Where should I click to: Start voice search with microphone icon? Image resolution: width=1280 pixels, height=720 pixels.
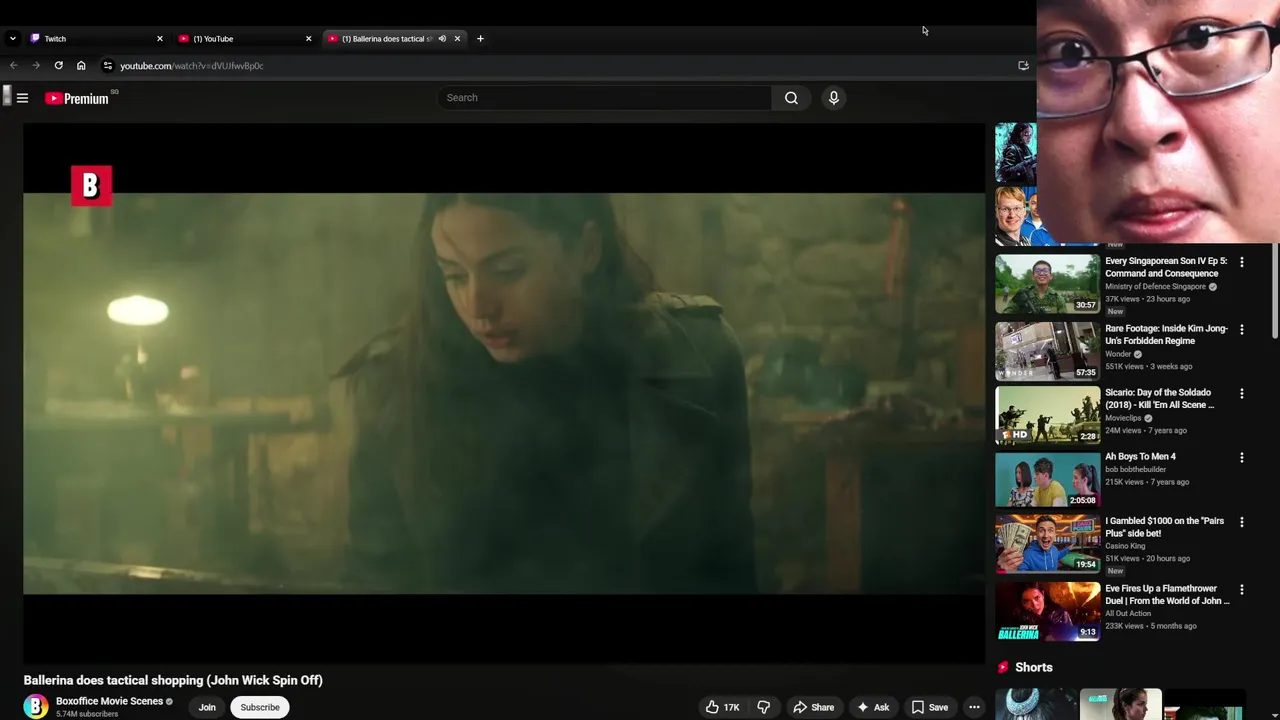coord(833,98)
